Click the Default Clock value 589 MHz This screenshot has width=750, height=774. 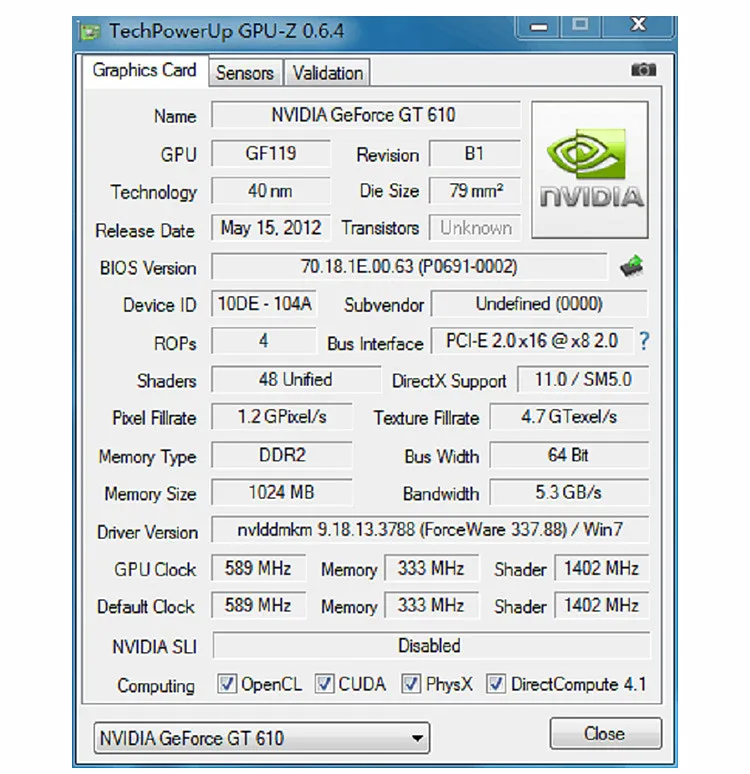pos(258,606)
